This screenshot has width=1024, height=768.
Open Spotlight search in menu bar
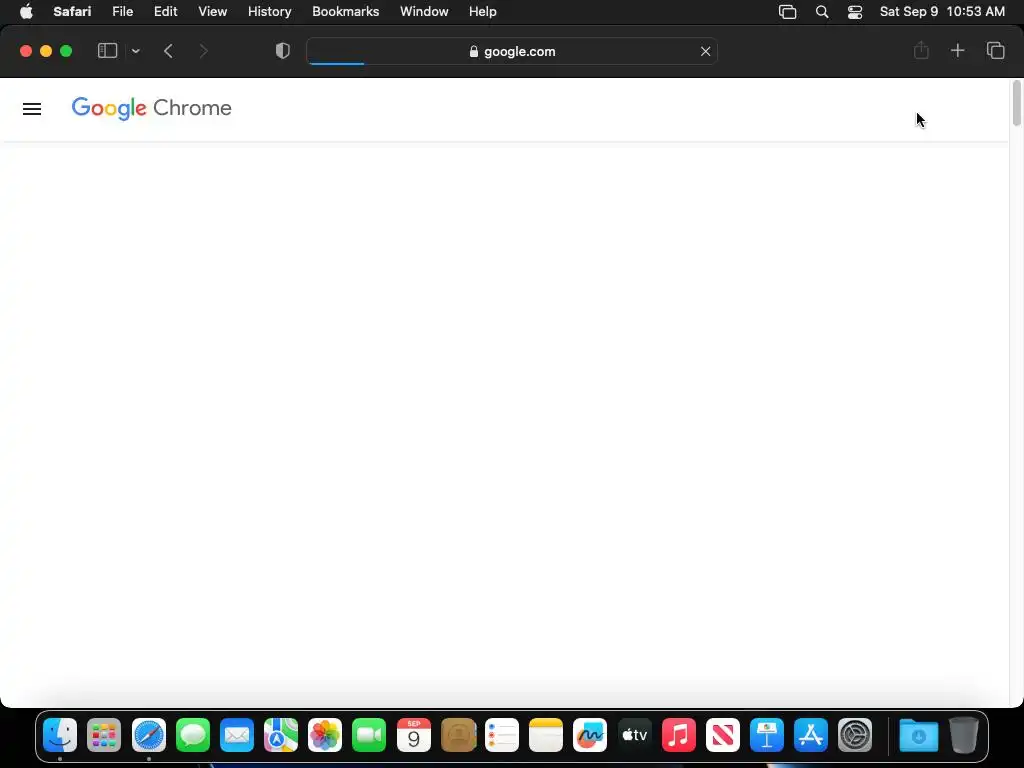pos(822,12)
